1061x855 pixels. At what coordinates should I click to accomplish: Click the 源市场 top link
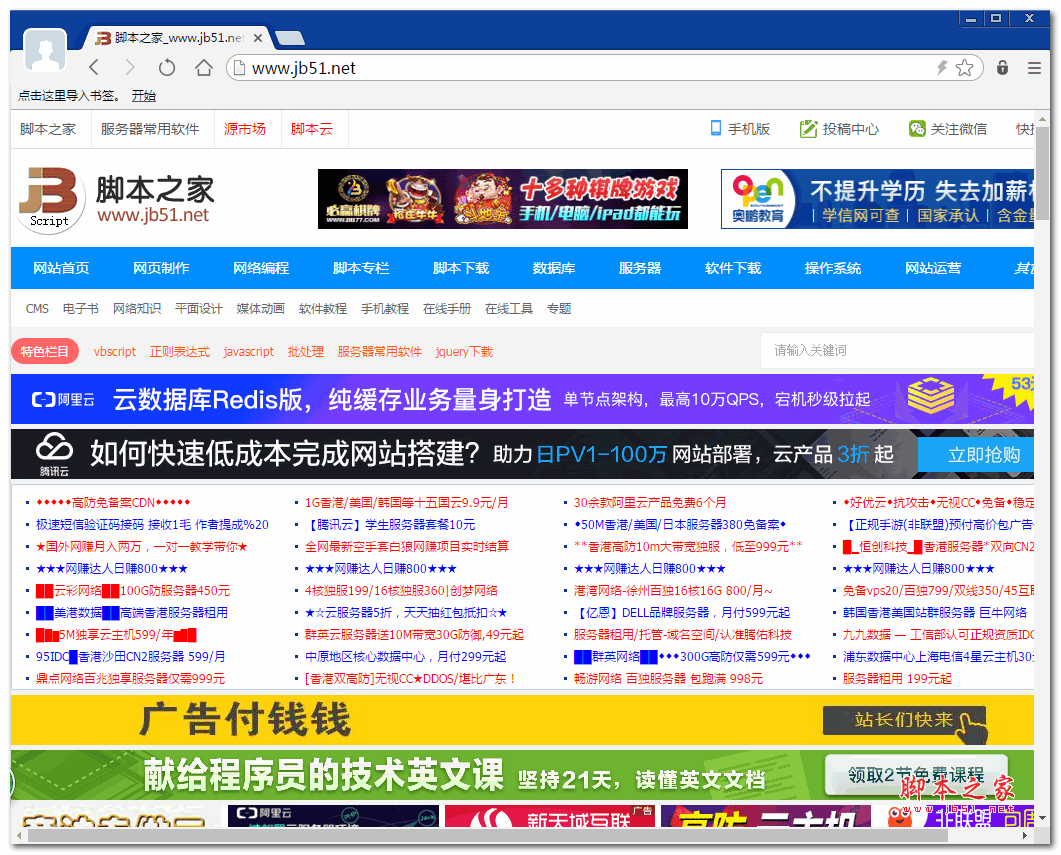[244, 129]
